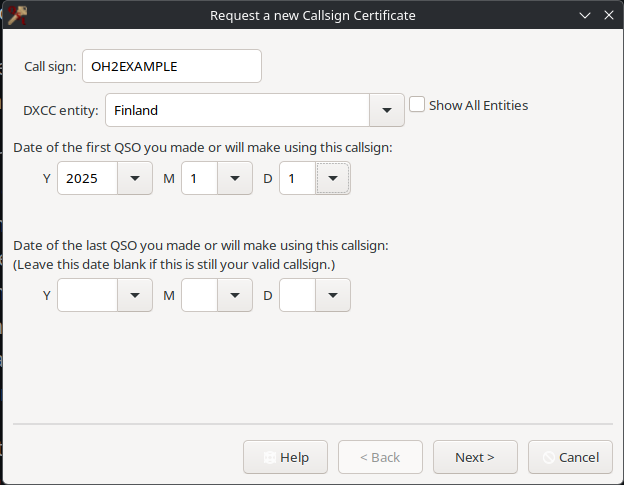The width and height of the screenshot is (624, 485).
Task: Enable the Show All Entities checkbox
Action: 418,105
